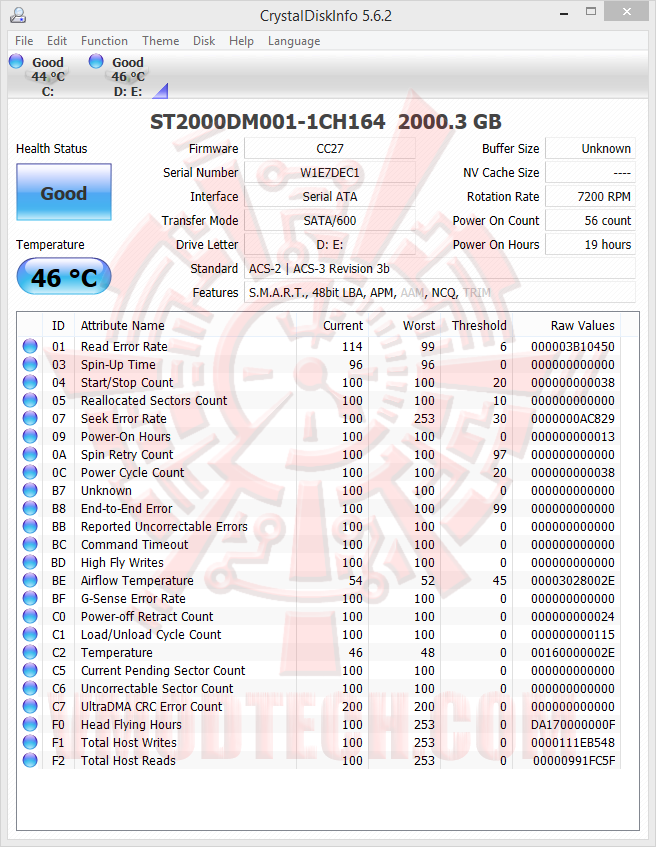The height and width of the screenshot is (847, 656).
Task: Click the Rotation Rate value 7200 RPM
Action: click(590, 197)
